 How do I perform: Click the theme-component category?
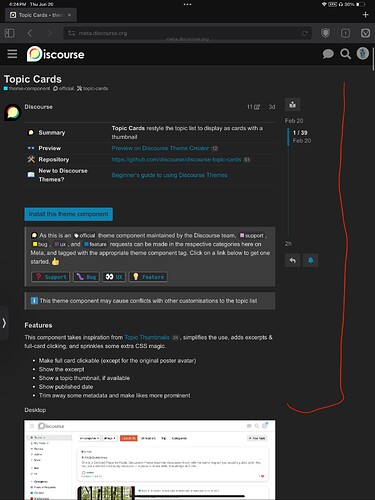27,88
